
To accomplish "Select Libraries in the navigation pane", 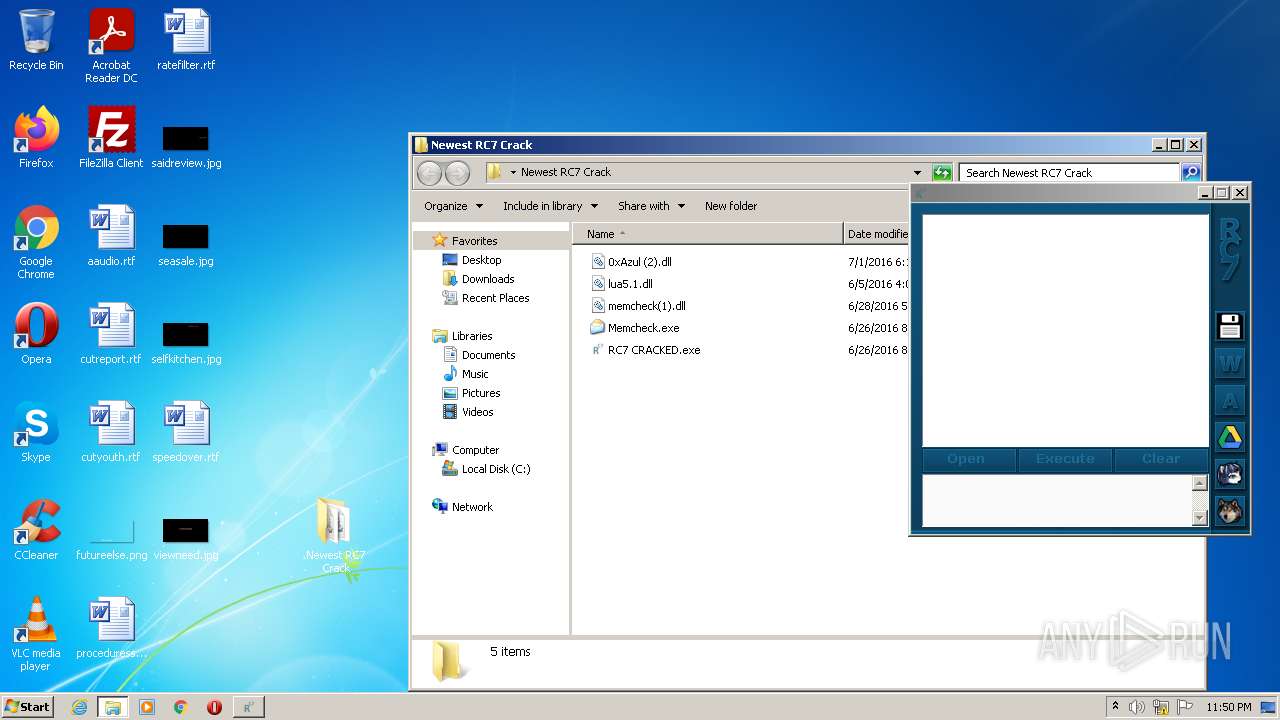I will pyautogui.click(x=472, y=336).
